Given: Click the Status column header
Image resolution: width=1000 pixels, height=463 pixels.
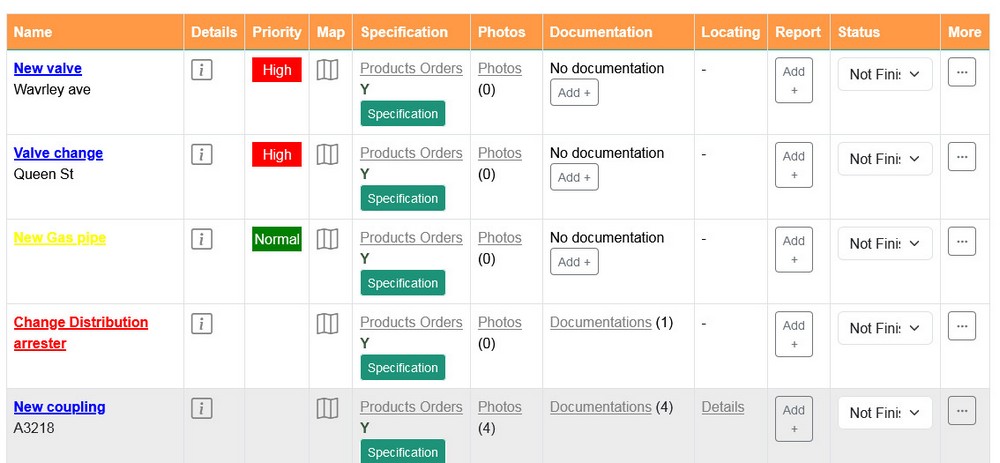Looking at the screenshot, I should [x=858, y=32].
